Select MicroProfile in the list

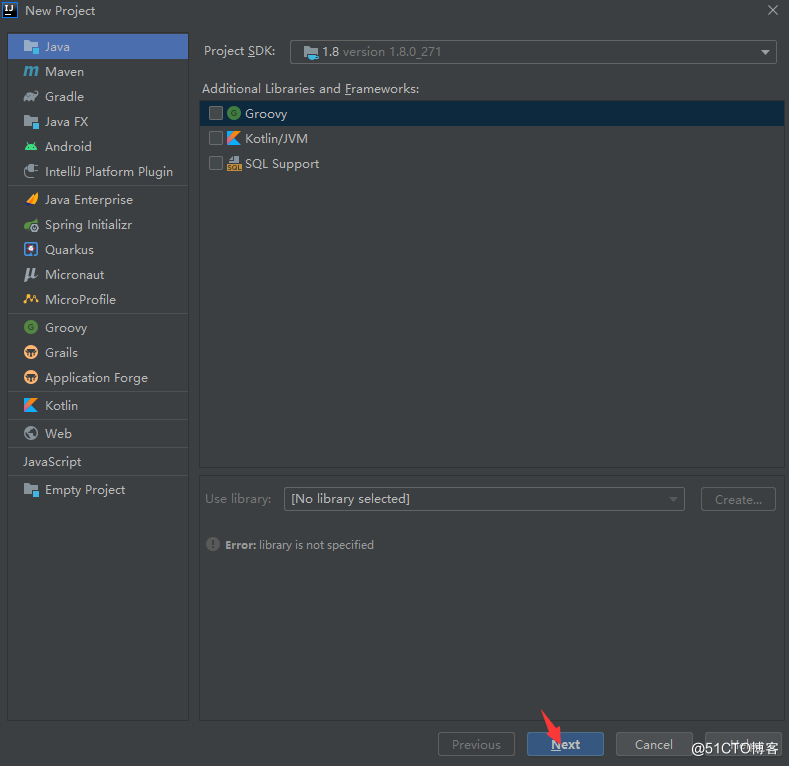98,299
